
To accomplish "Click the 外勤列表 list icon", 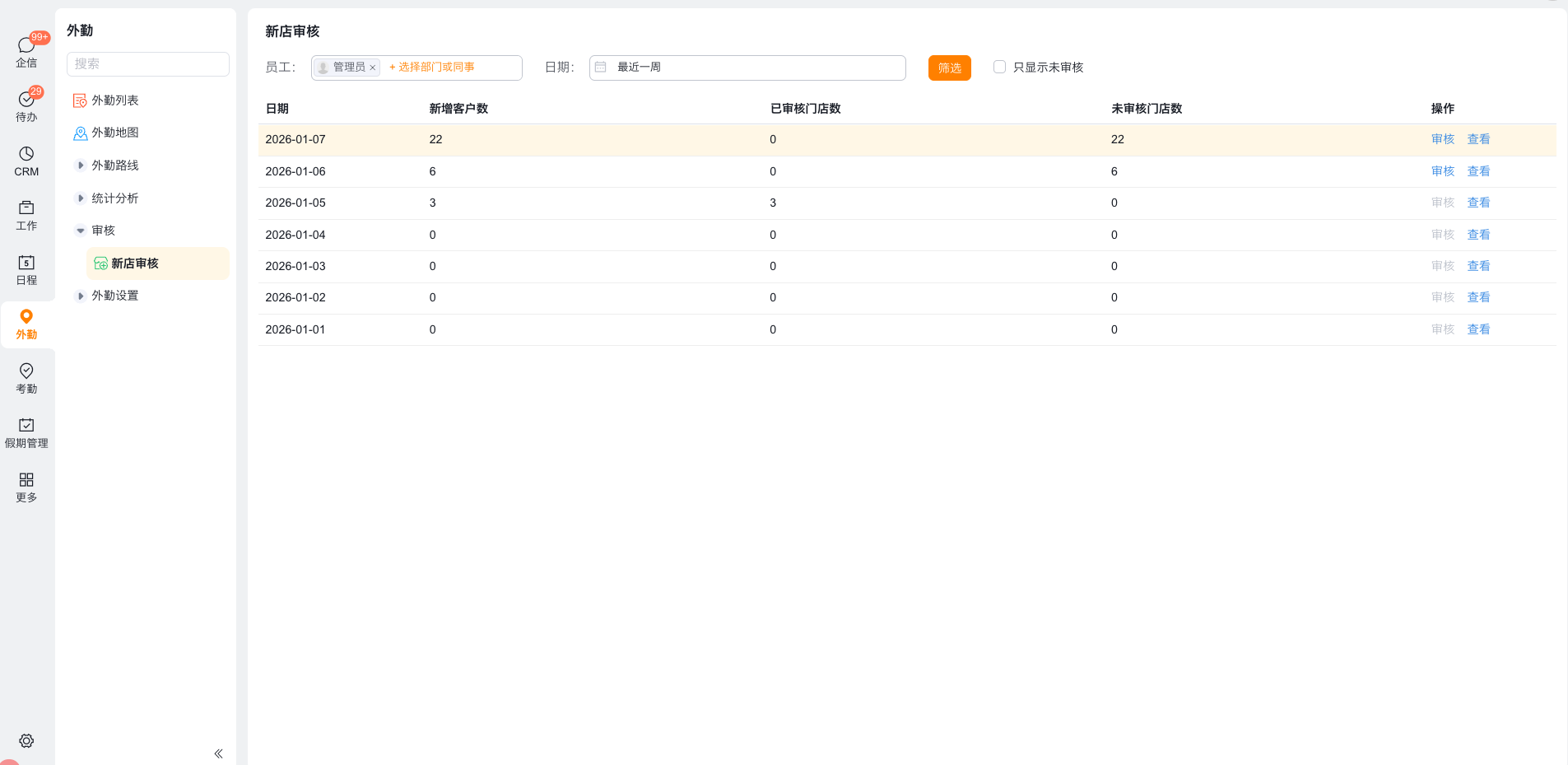I will [x=80, y=100].
